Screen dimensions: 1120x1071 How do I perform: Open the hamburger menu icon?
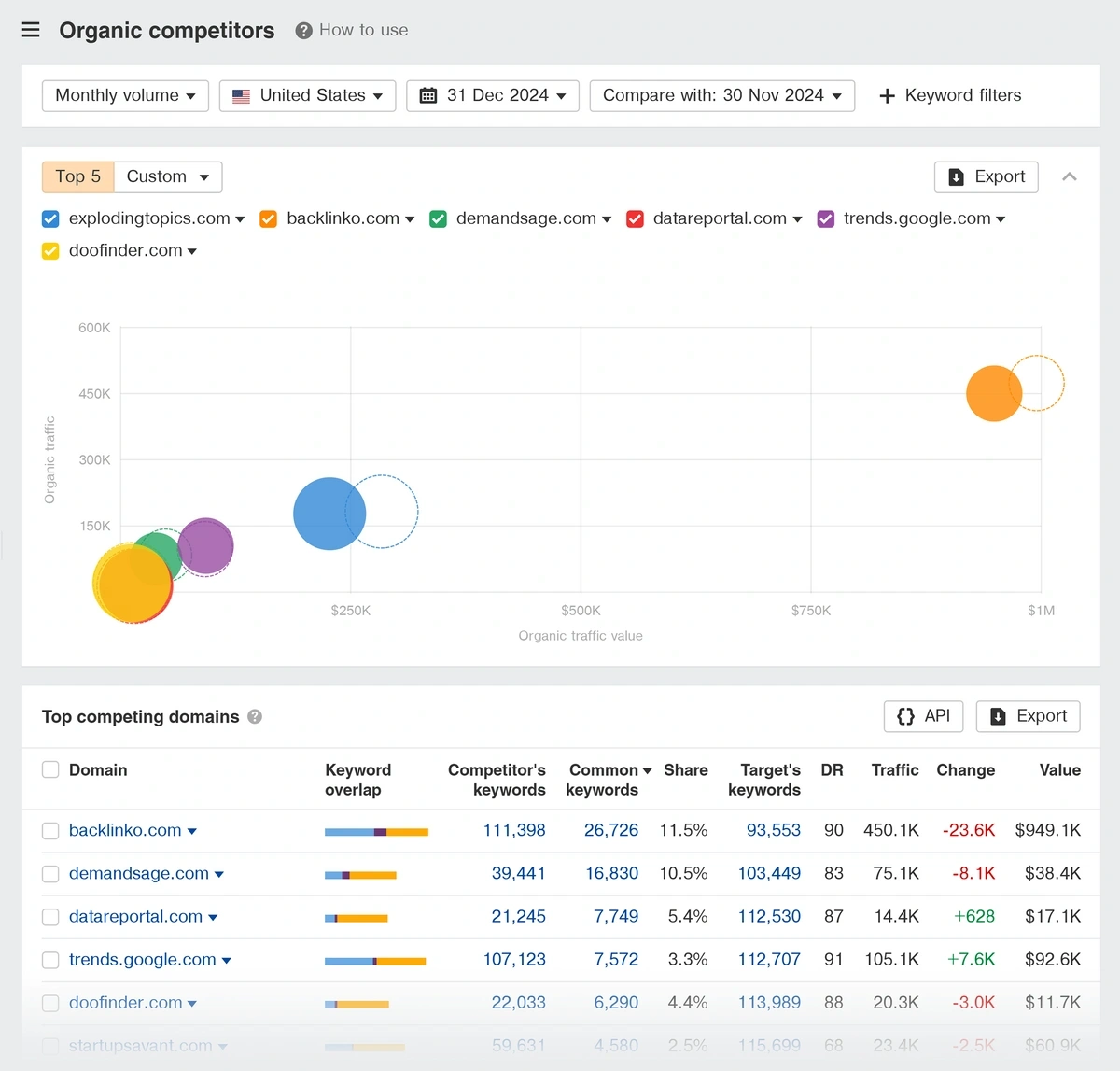(x=31, y=30)
